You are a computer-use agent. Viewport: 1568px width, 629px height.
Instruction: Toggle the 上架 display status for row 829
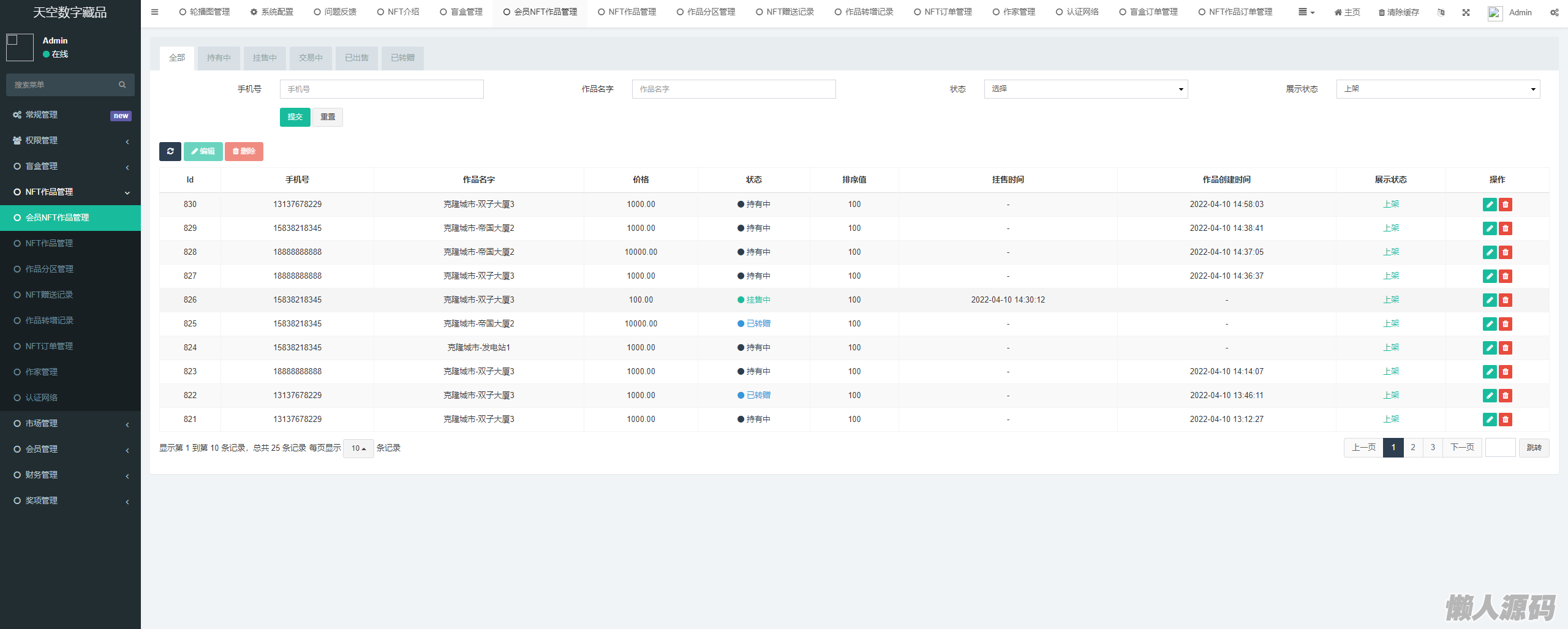click(1390, 228)
